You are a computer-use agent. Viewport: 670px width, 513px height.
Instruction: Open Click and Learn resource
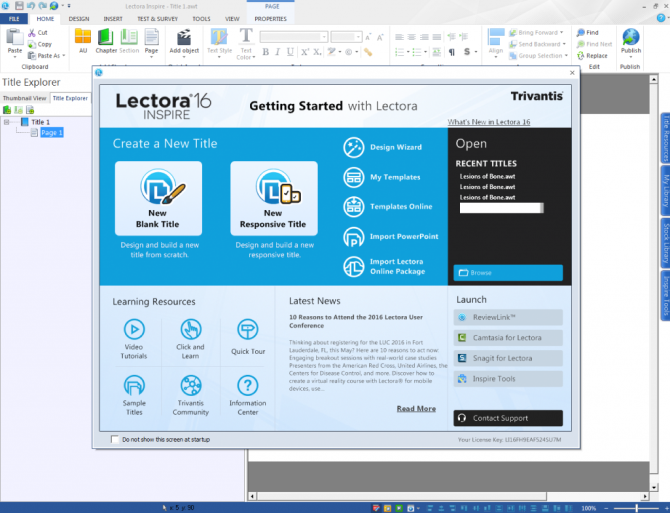coord(191,339)
